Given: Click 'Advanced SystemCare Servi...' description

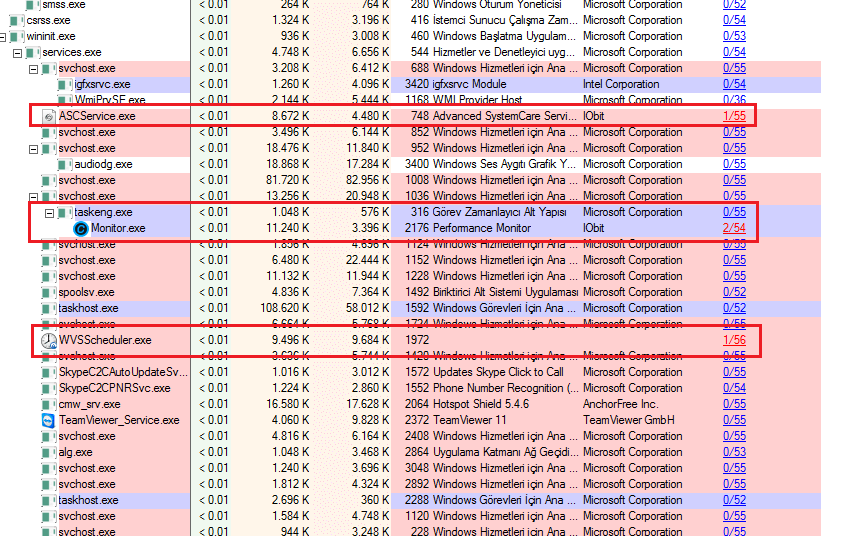Looking at the screenshot, I should (504, 116).
